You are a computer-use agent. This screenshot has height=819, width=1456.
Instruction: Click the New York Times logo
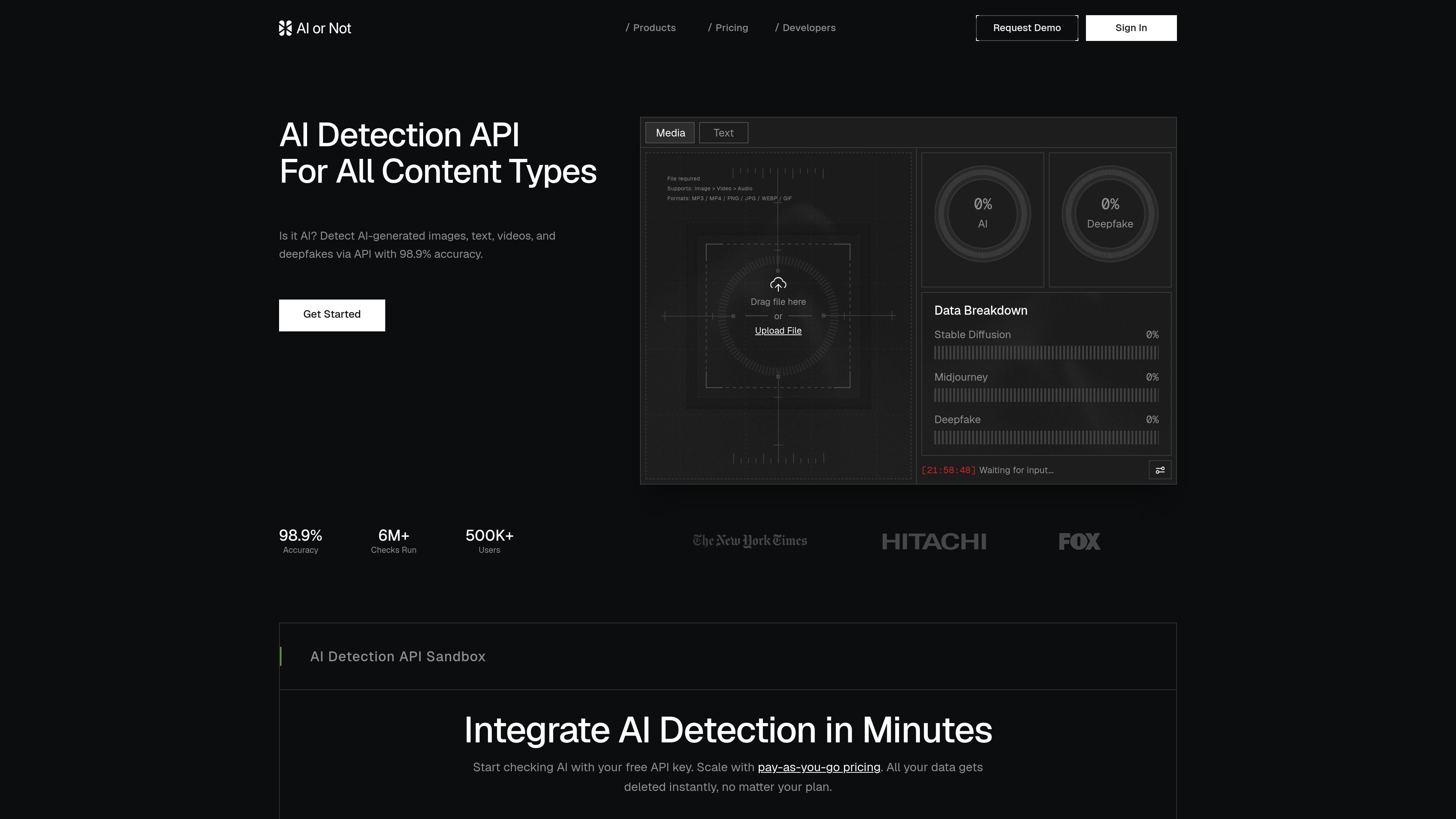pyautogui.click(x=750, y=541)
